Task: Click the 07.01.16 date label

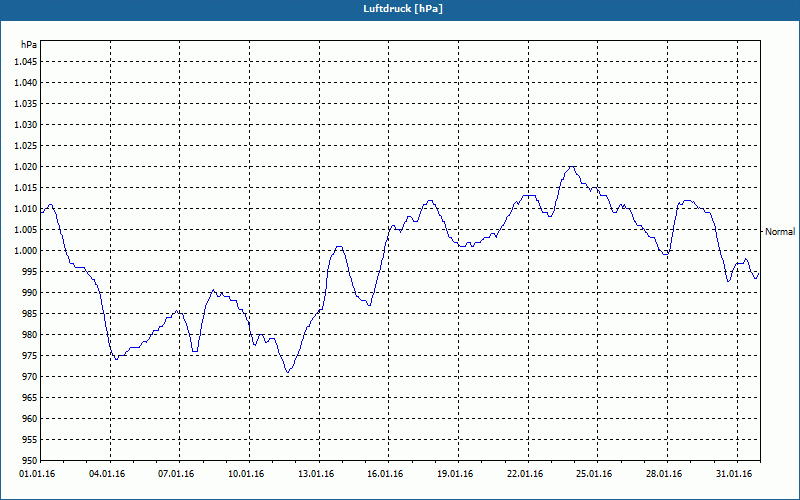Action: 176,474
